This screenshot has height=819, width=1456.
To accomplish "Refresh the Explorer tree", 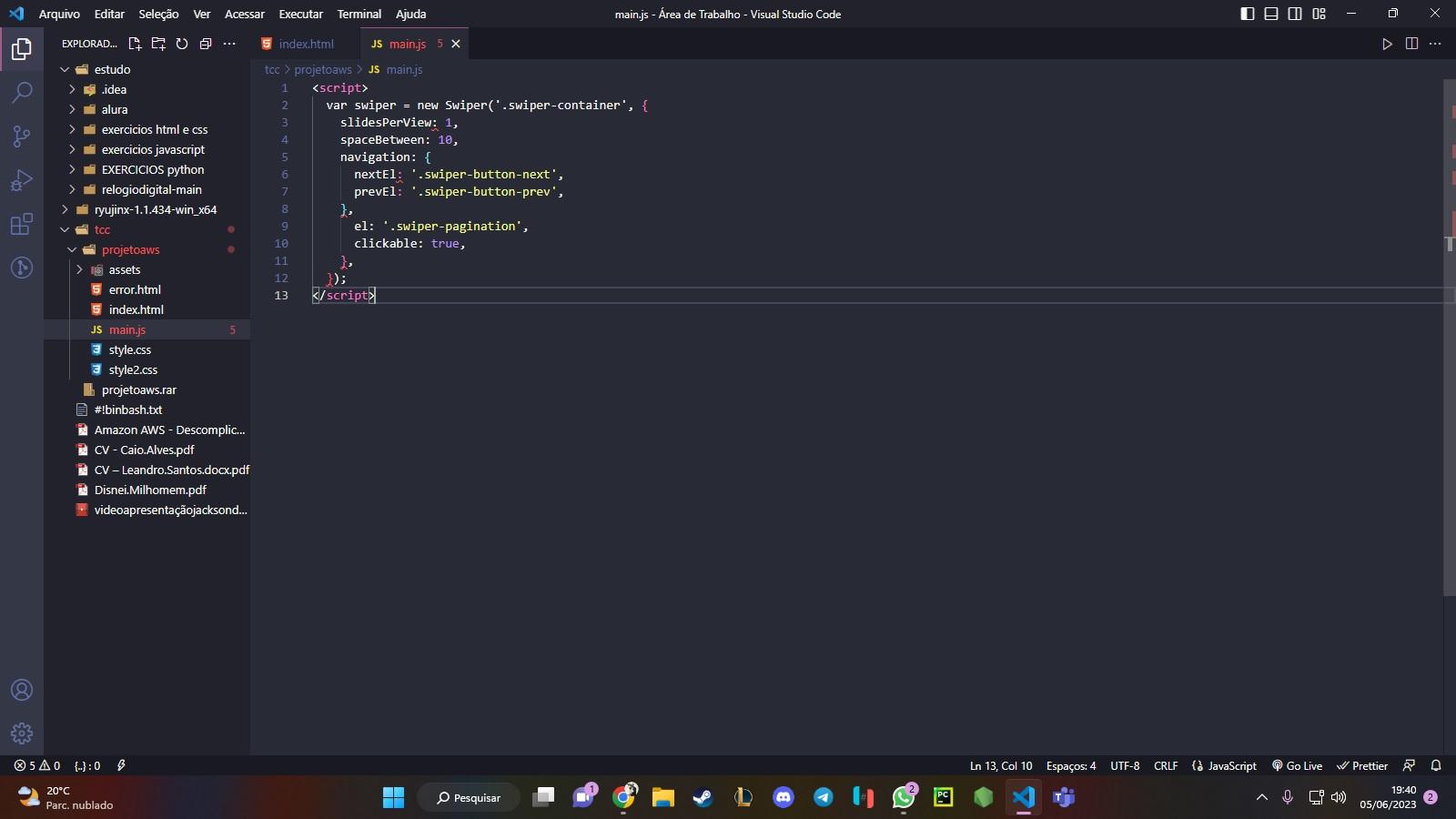I will click(182, 44).
